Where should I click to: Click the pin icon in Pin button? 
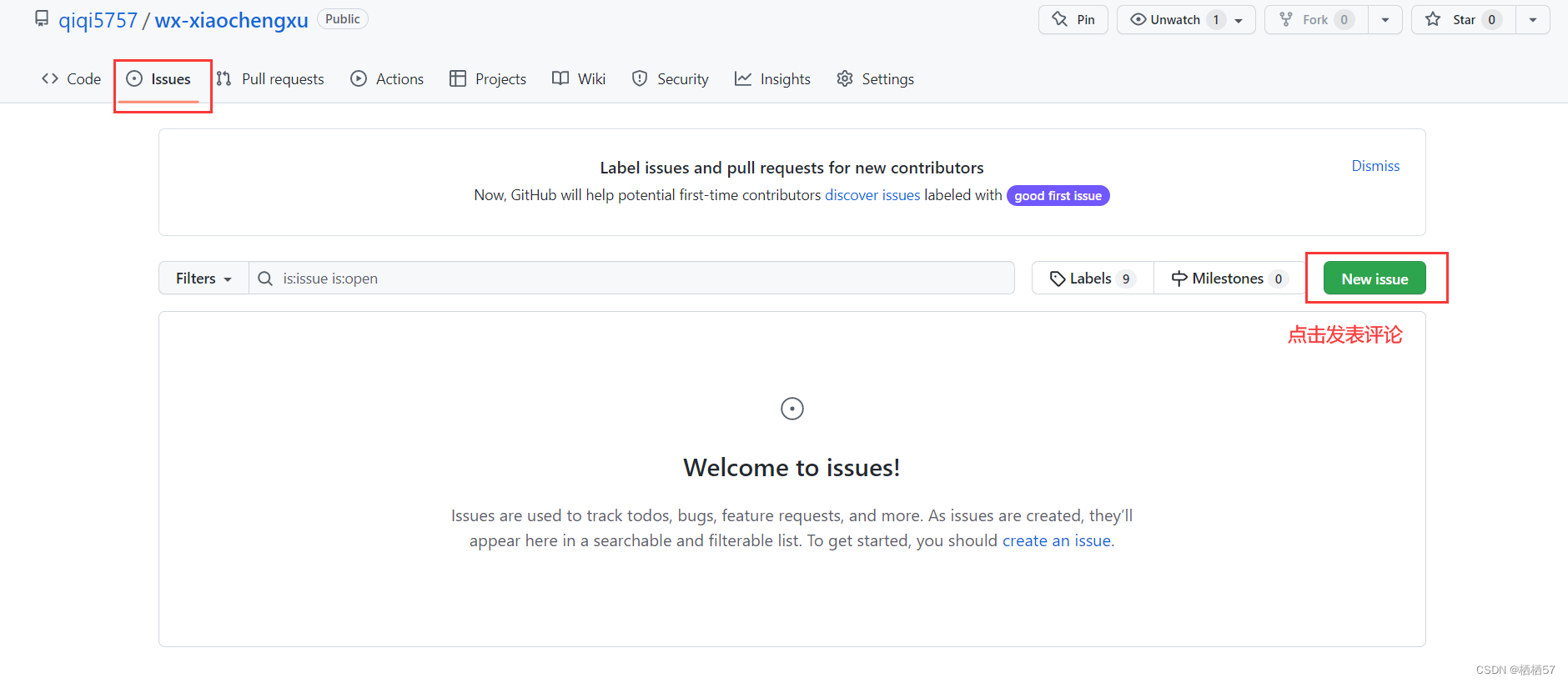point(1059,19)
